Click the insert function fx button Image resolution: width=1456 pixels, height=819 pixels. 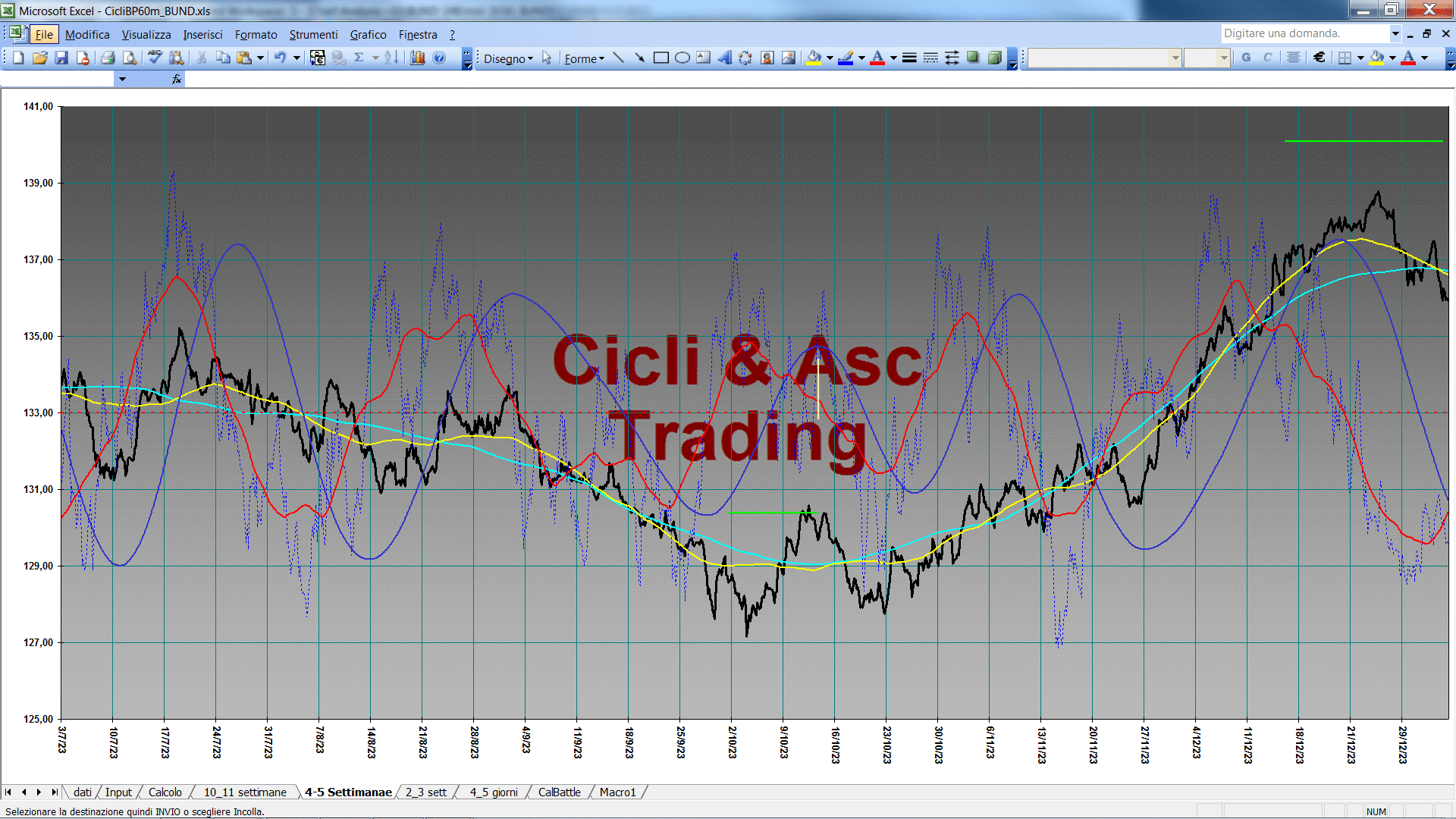176,79
